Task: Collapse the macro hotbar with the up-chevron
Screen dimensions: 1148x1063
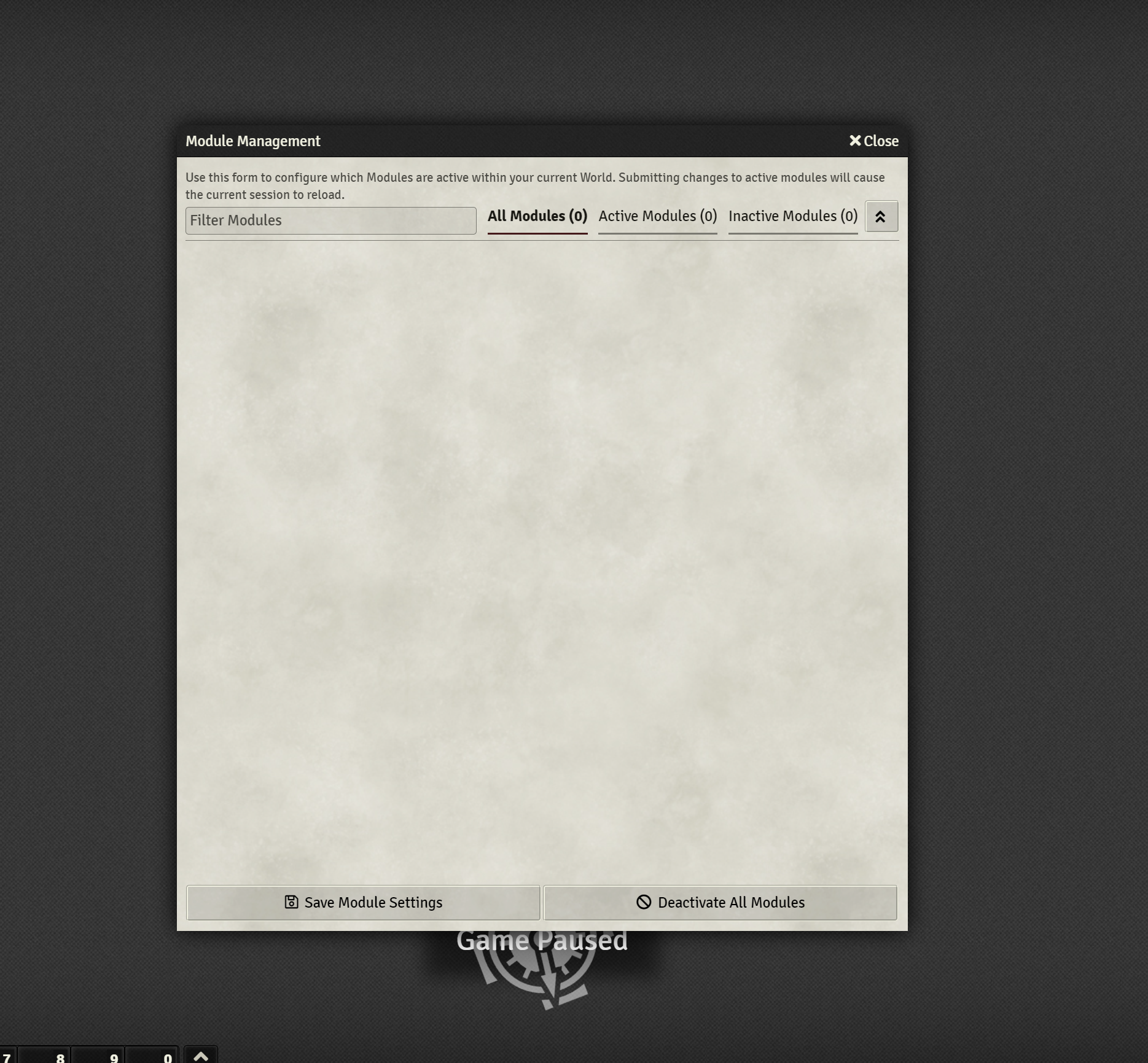Action: point(201,1055)
